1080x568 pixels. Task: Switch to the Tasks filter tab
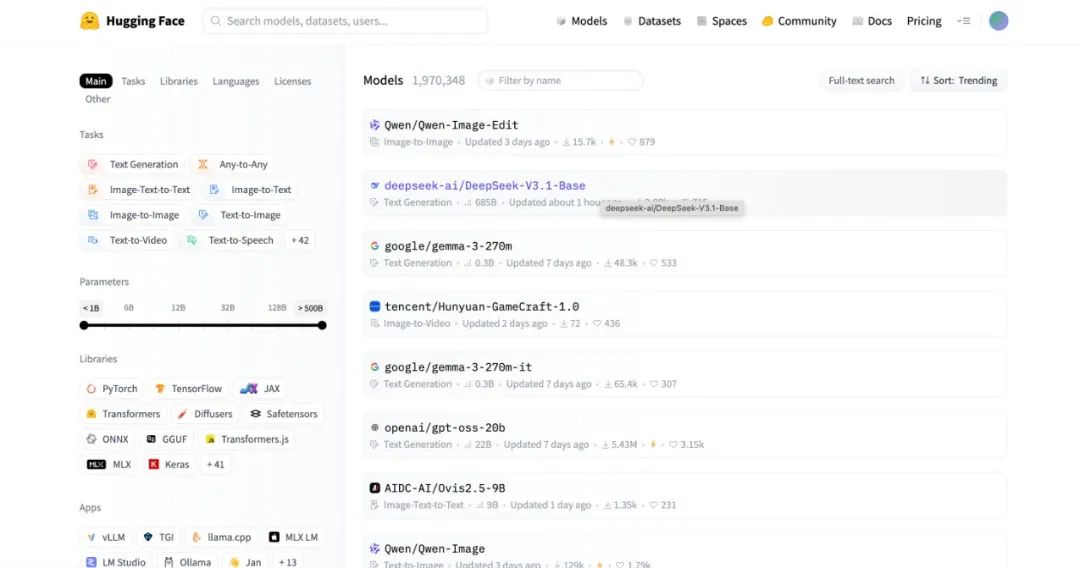pos(133,81)
